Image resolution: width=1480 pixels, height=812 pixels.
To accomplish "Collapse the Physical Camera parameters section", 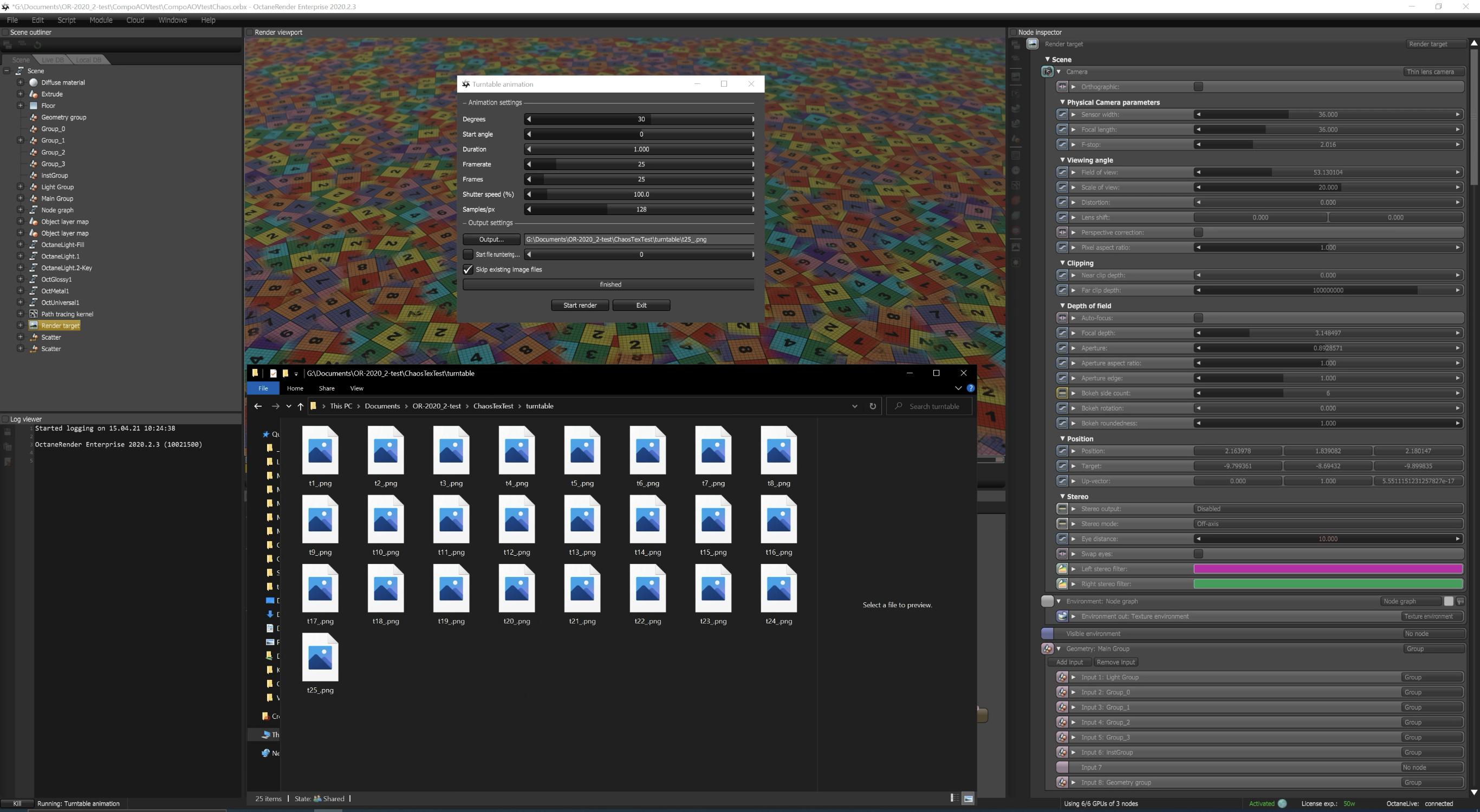I will 1062,102.
